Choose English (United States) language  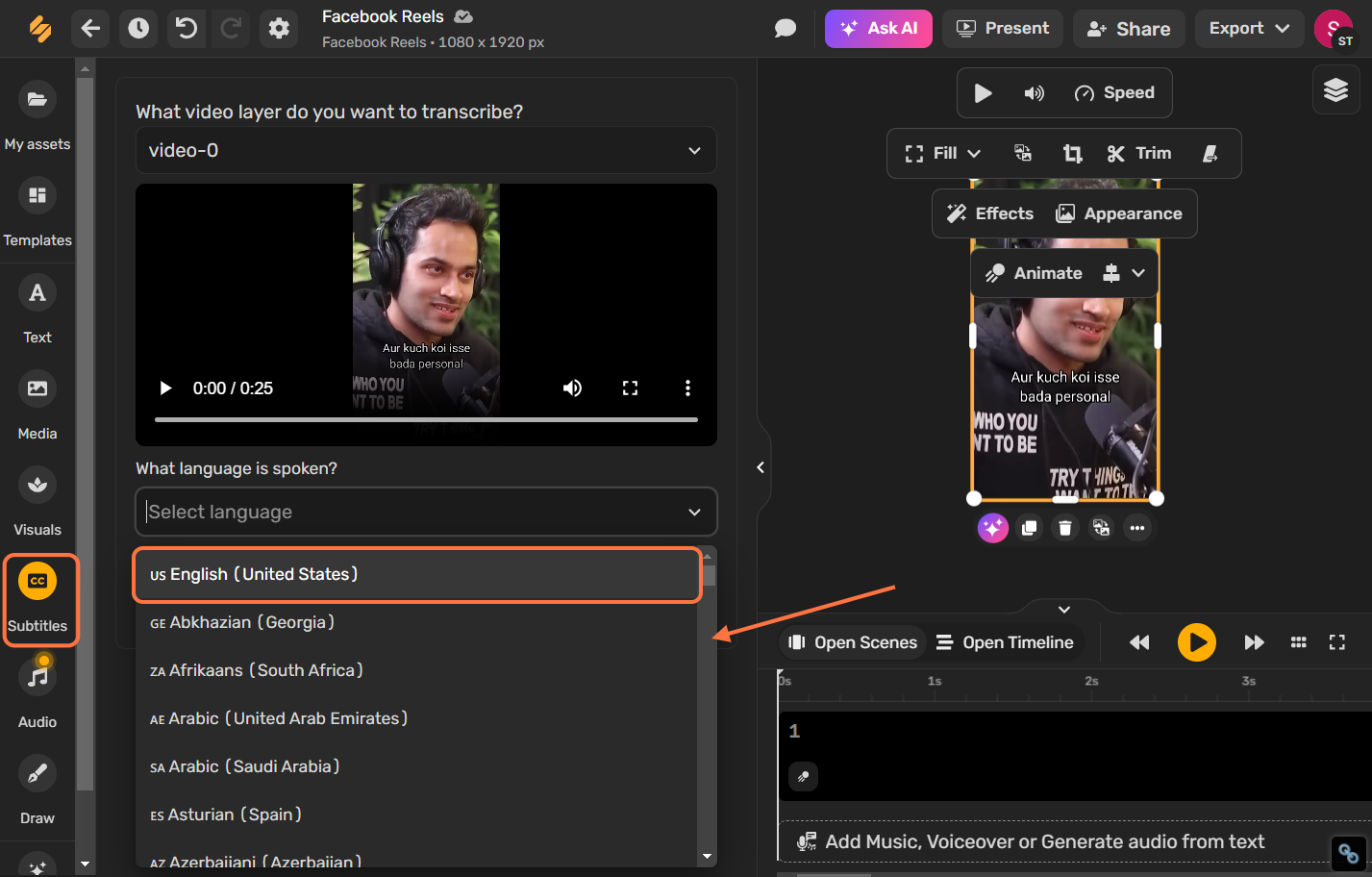tap(417, 574)
